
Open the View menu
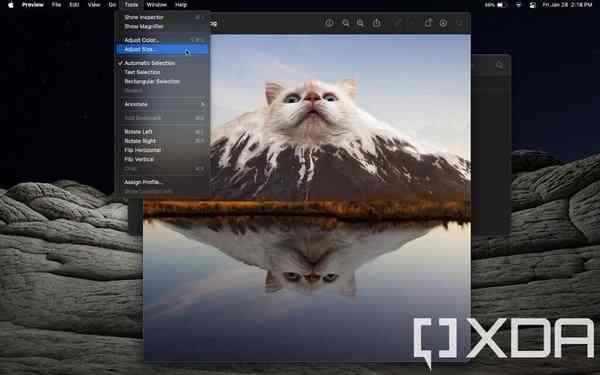(94, 5)
